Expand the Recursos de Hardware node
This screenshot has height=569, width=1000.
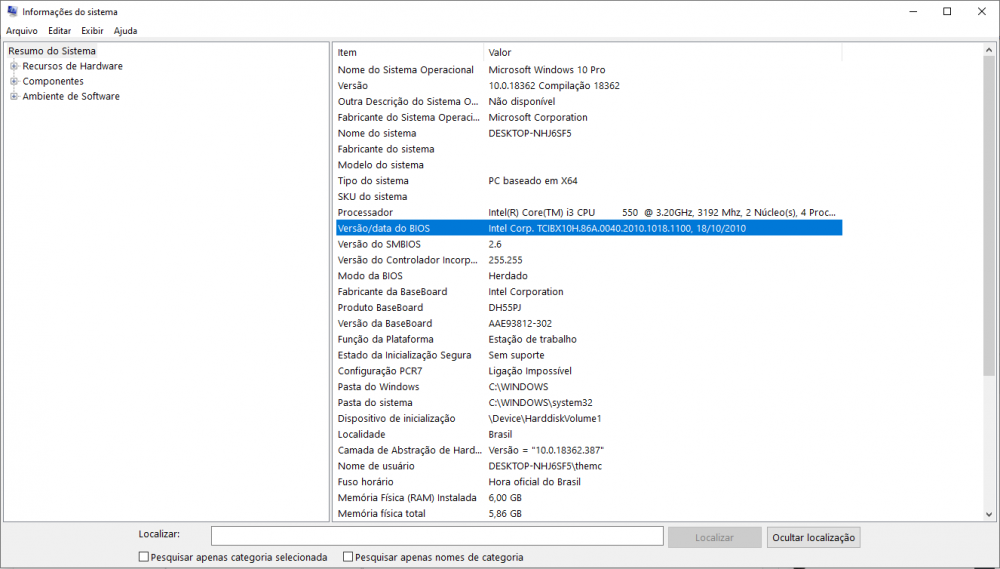coord(14,66)
